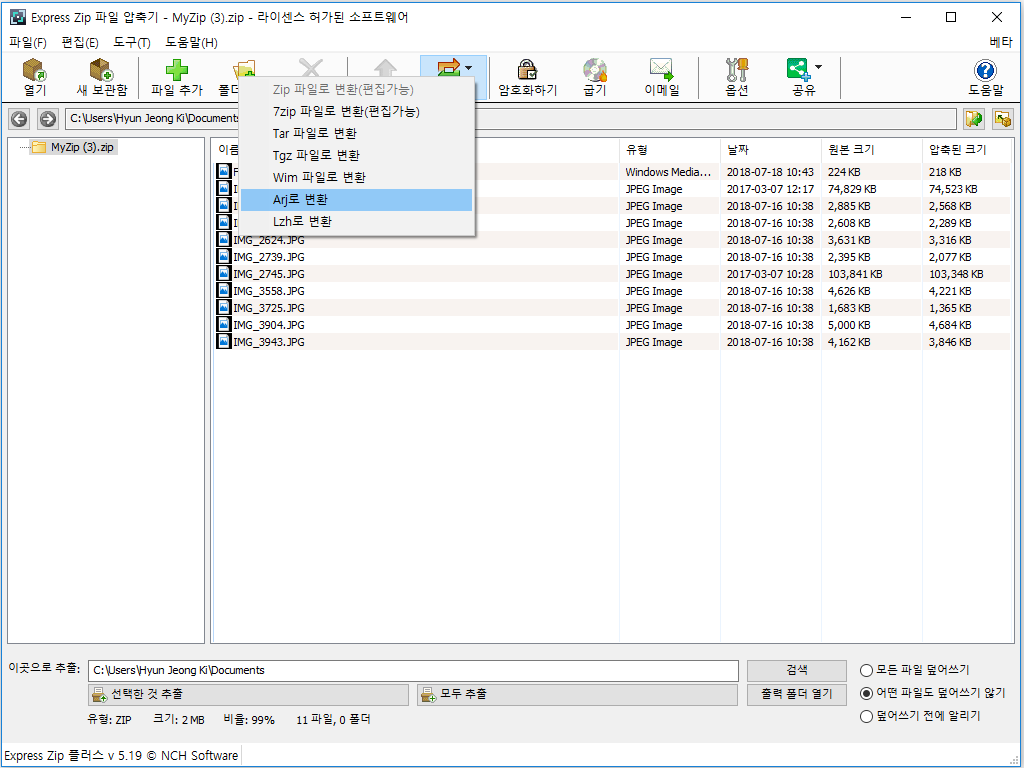Click the 11 파일, 0 폴더 status text
The image size is (1024, 768).
pos(333,720)
